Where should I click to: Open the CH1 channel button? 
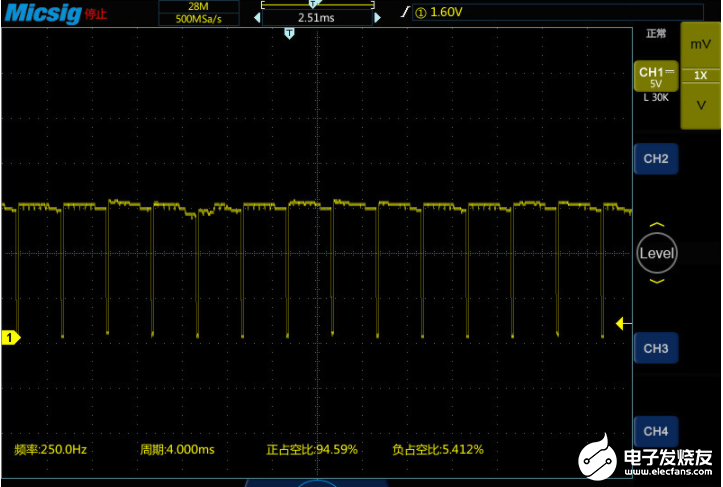pos(656,76)
